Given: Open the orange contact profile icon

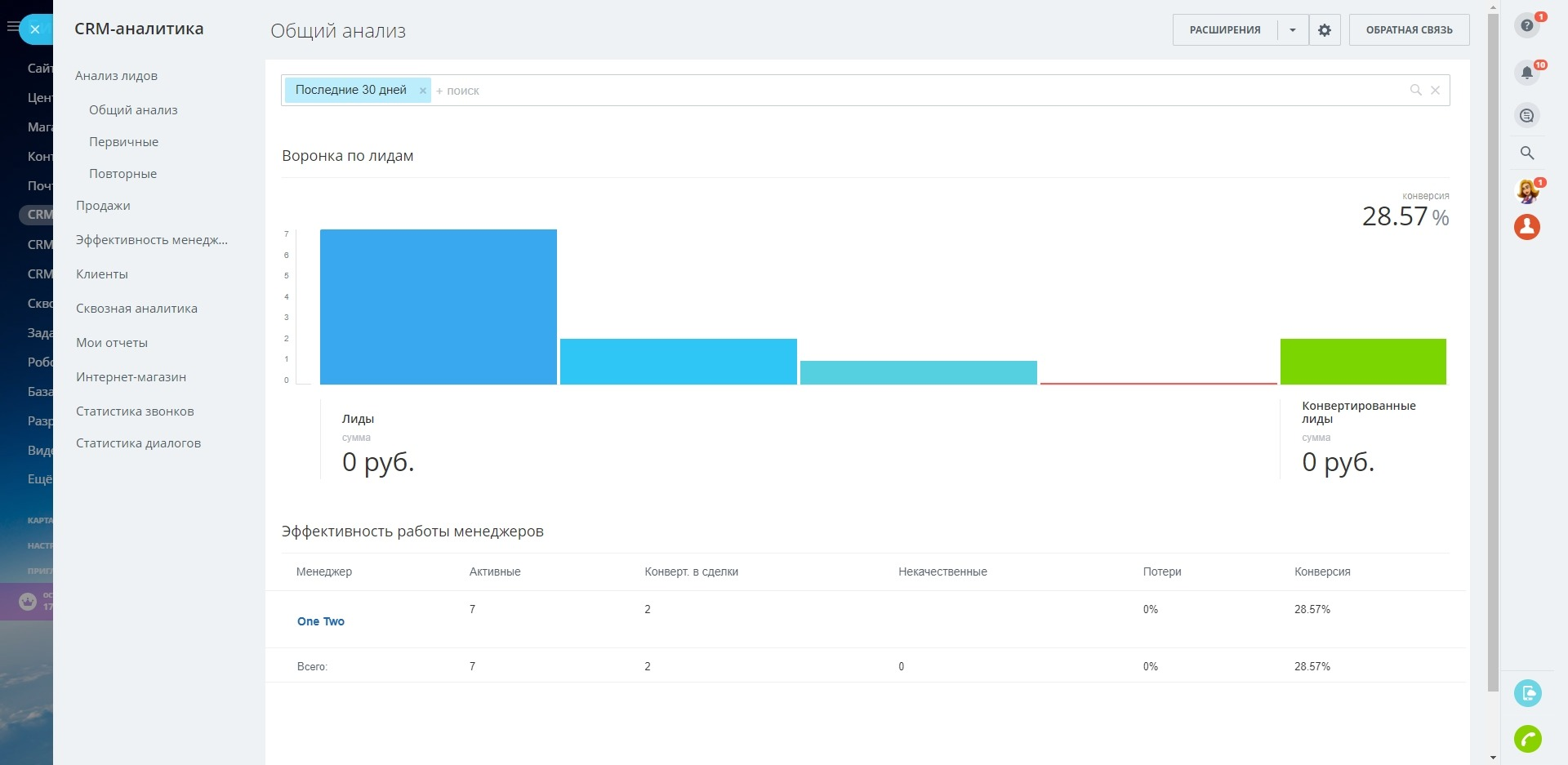Looking at the screenshot, I should click(x=1527, y=227).
